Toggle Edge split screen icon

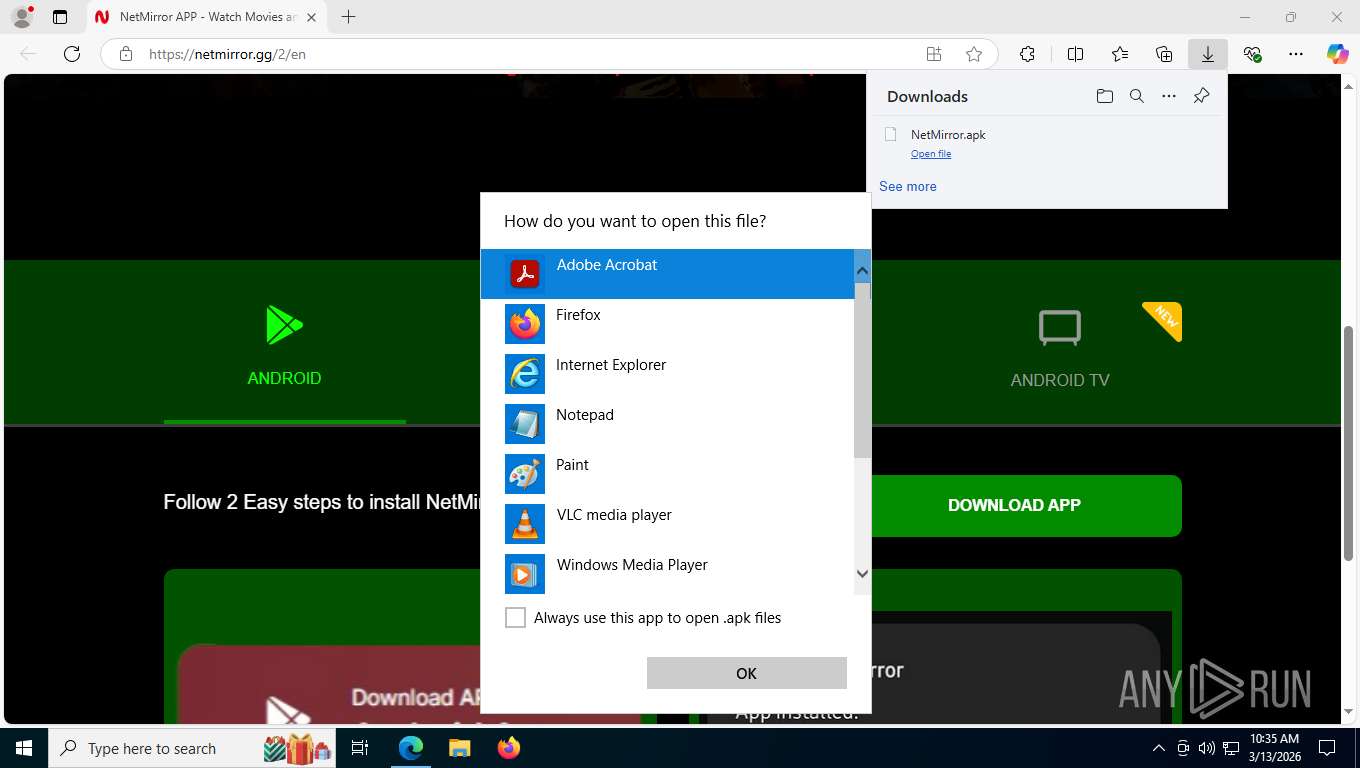1076,54
